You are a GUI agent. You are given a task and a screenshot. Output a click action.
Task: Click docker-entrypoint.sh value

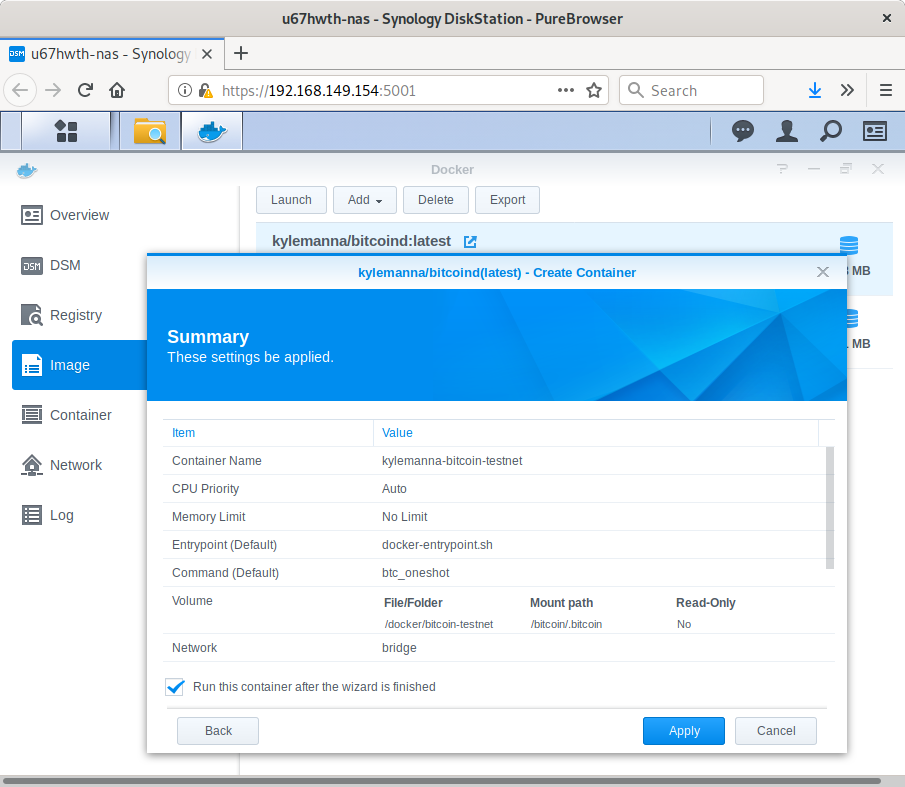[437, 545]
